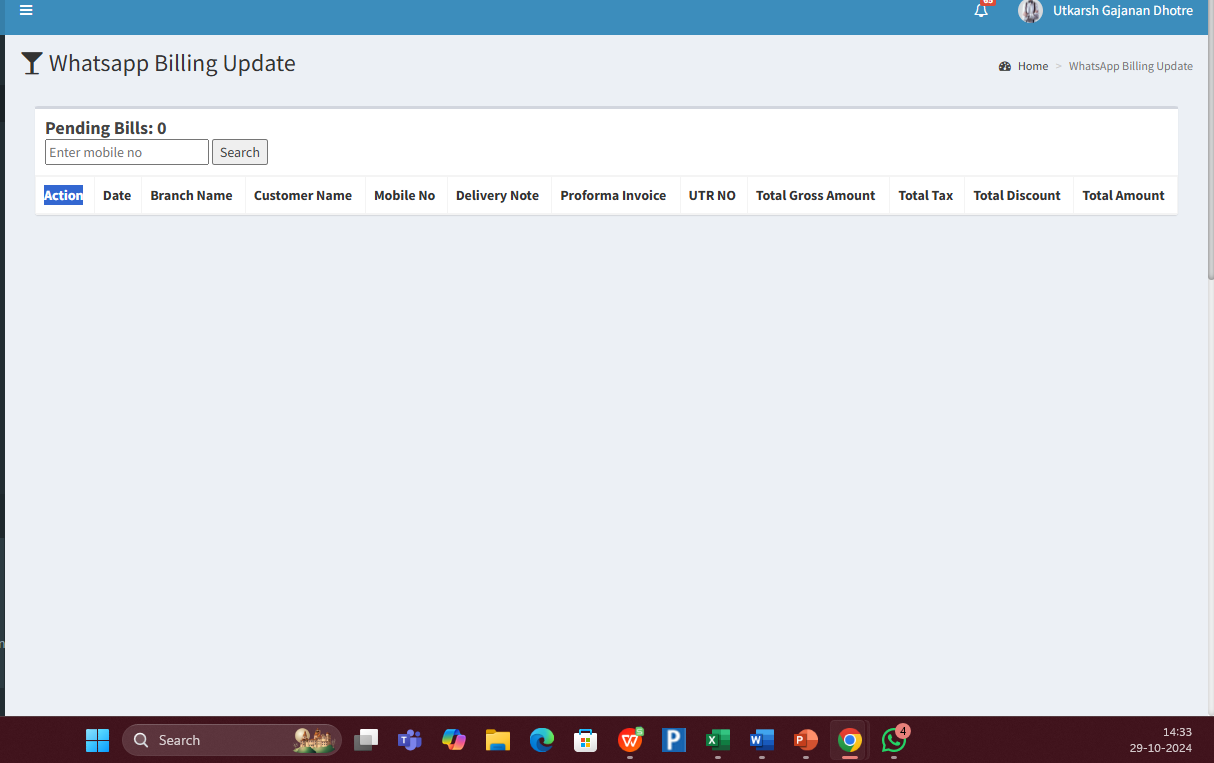Launch Microsoft Teams from taskbar
This screenshot has width=1214, height=763.
coord(410,740)
